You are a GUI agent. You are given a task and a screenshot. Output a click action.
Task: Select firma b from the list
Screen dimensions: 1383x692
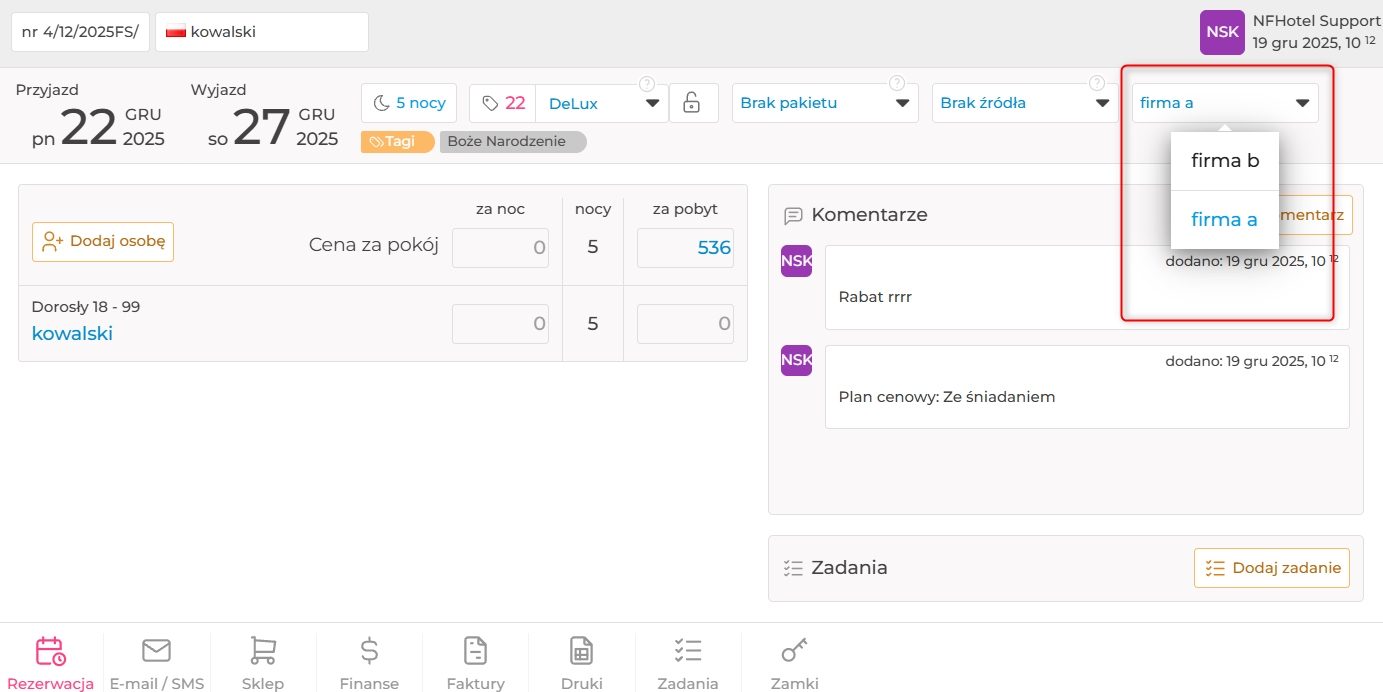click(x=1225, y=161)
